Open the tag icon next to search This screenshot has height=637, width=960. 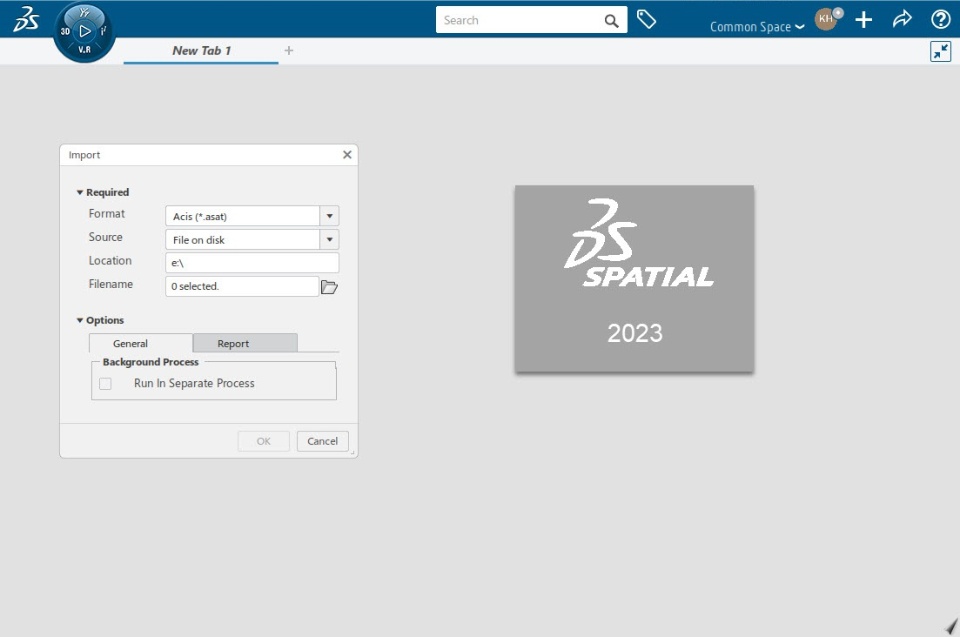(x=647, y=20)
